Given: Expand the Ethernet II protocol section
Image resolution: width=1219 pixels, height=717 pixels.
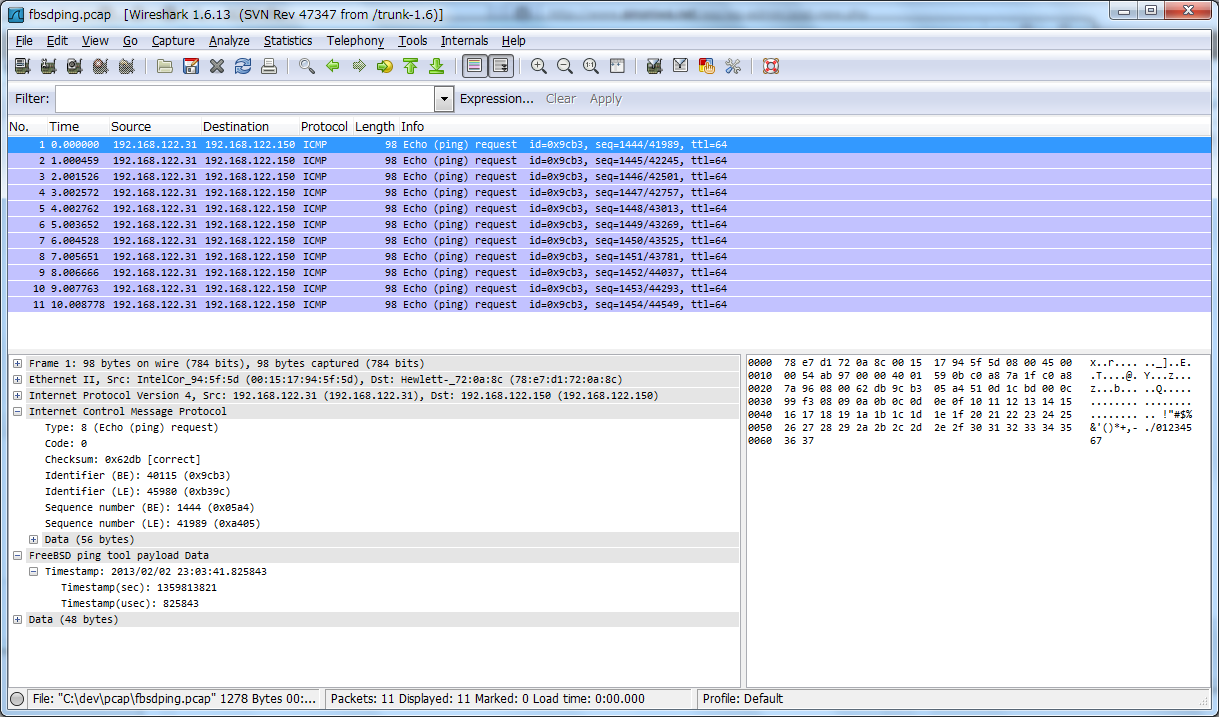Looking at the screenshot, I should coord(18,379).
